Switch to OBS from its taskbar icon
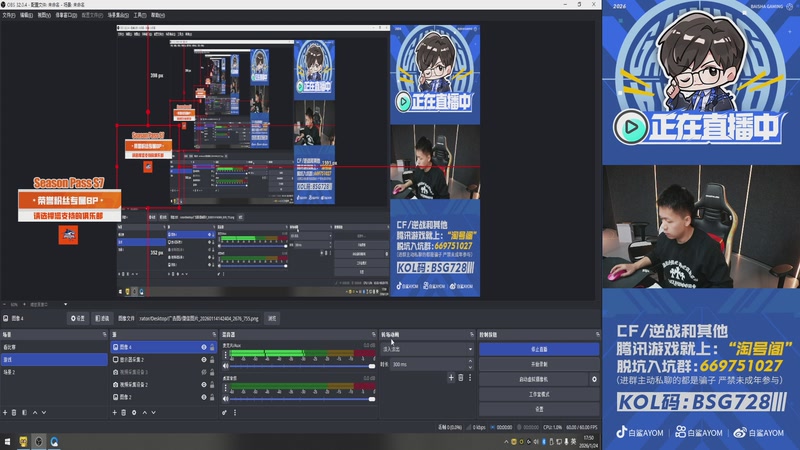The image size is (800, 450). [39, 441]
